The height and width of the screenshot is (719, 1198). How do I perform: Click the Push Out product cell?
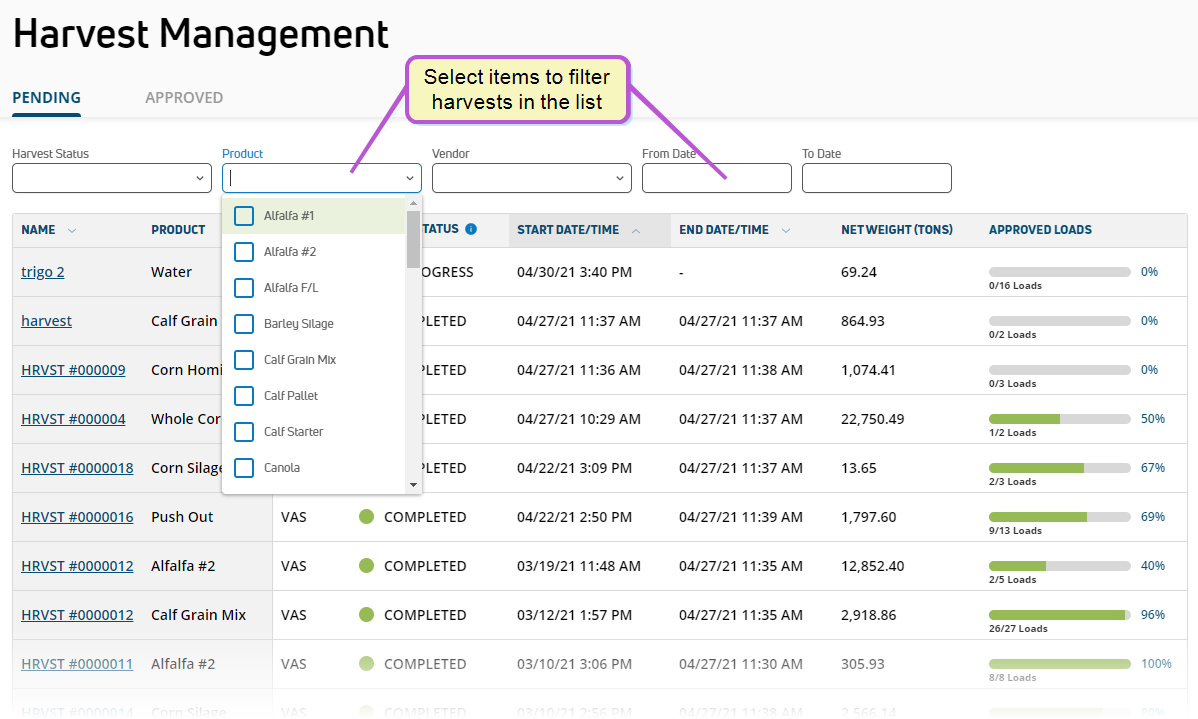click(182, 517)
